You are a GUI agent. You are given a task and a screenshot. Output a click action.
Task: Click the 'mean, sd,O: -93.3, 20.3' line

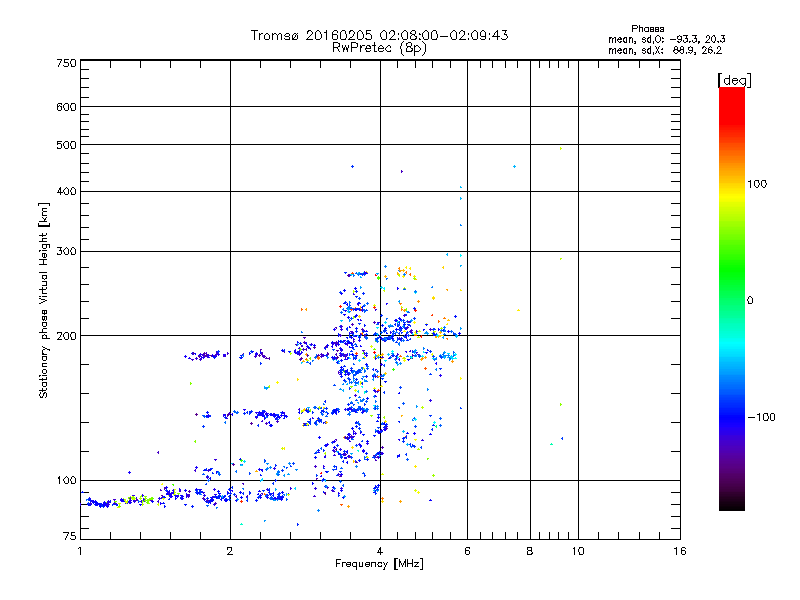tap(666, 39)
